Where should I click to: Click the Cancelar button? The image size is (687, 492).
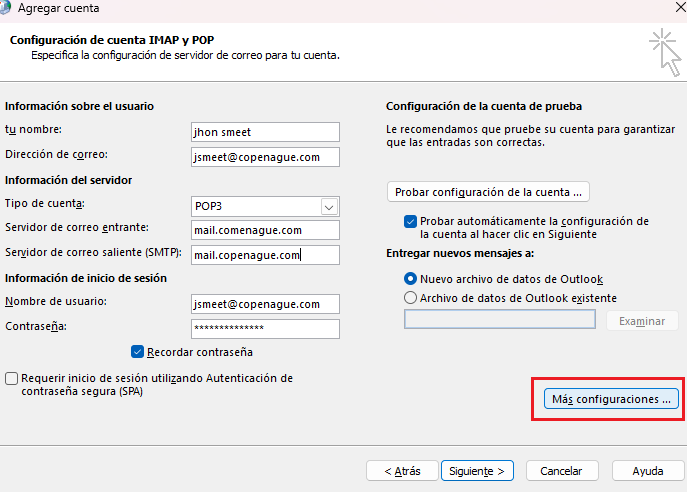coord(562,471)
